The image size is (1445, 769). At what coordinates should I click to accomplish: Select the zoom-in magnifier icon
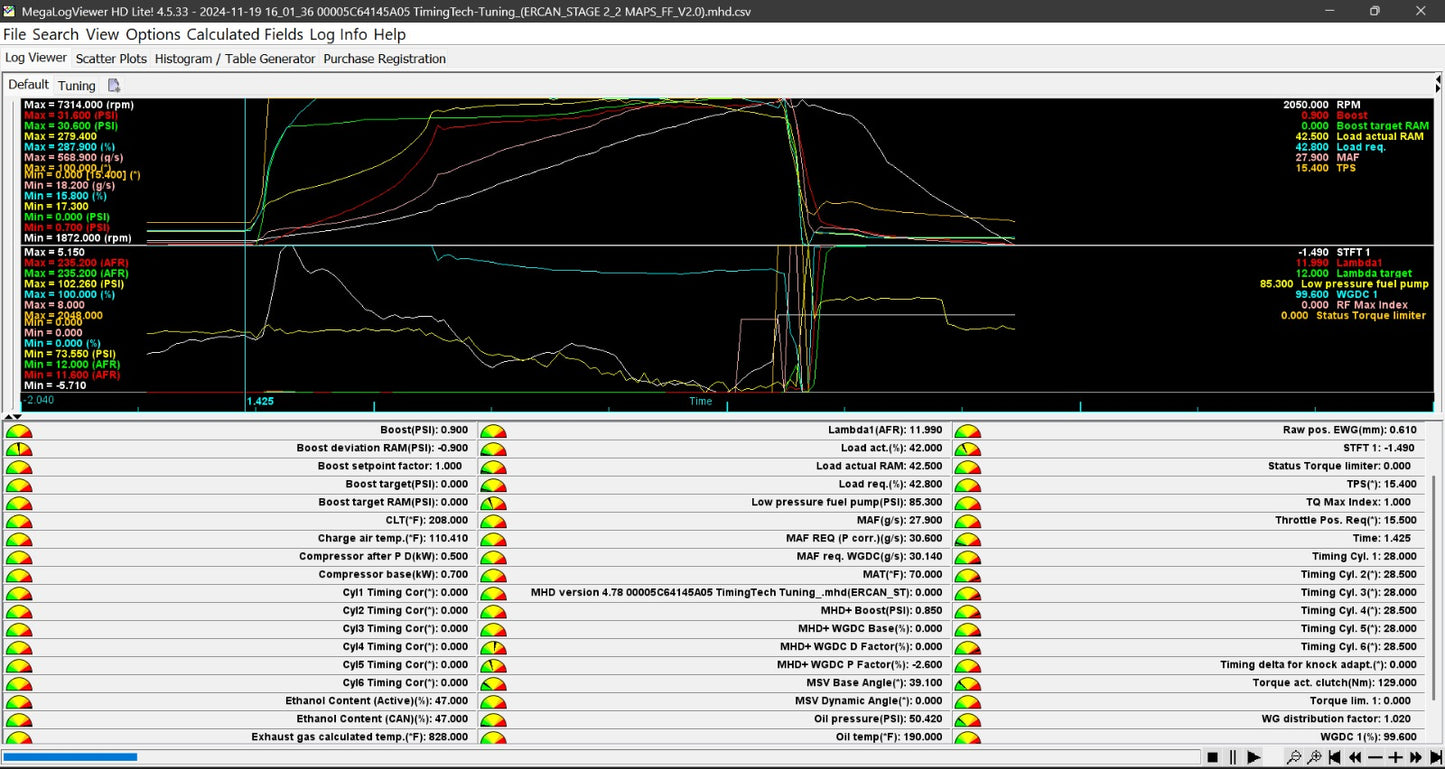pyautogui.click(x=1315, y=757)
